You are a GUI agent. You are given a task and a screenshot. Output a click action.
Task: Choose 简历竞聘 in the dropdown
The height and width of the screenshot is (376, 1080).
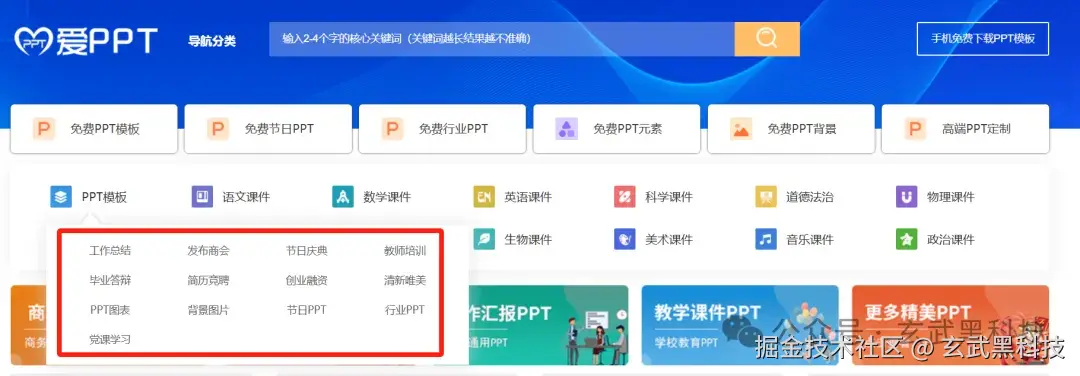click(x=209, y=280)
